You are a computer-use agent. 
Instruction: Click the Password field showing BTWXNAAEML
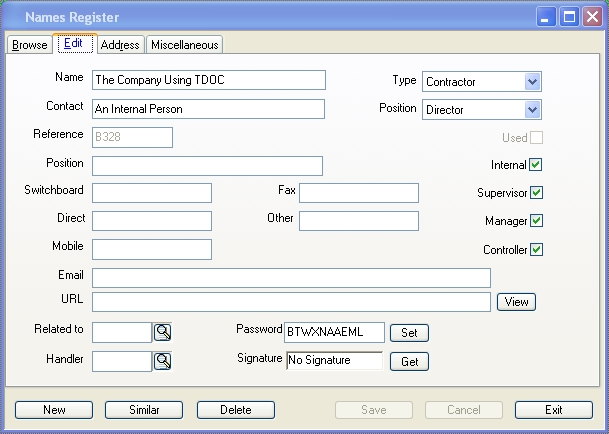[334, 332]
